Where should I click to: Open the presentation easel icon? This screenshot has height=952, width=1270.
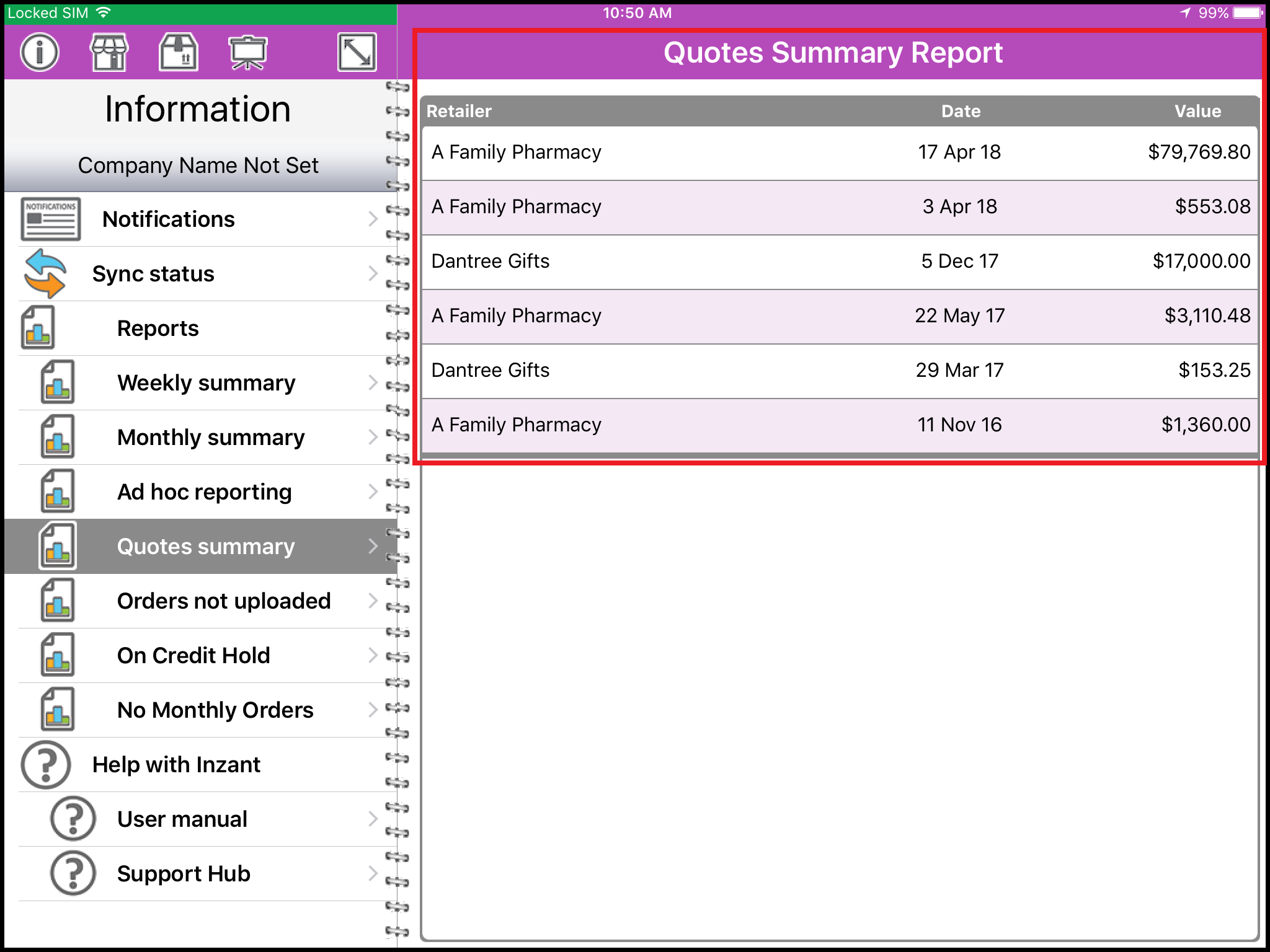click(247, 52)
